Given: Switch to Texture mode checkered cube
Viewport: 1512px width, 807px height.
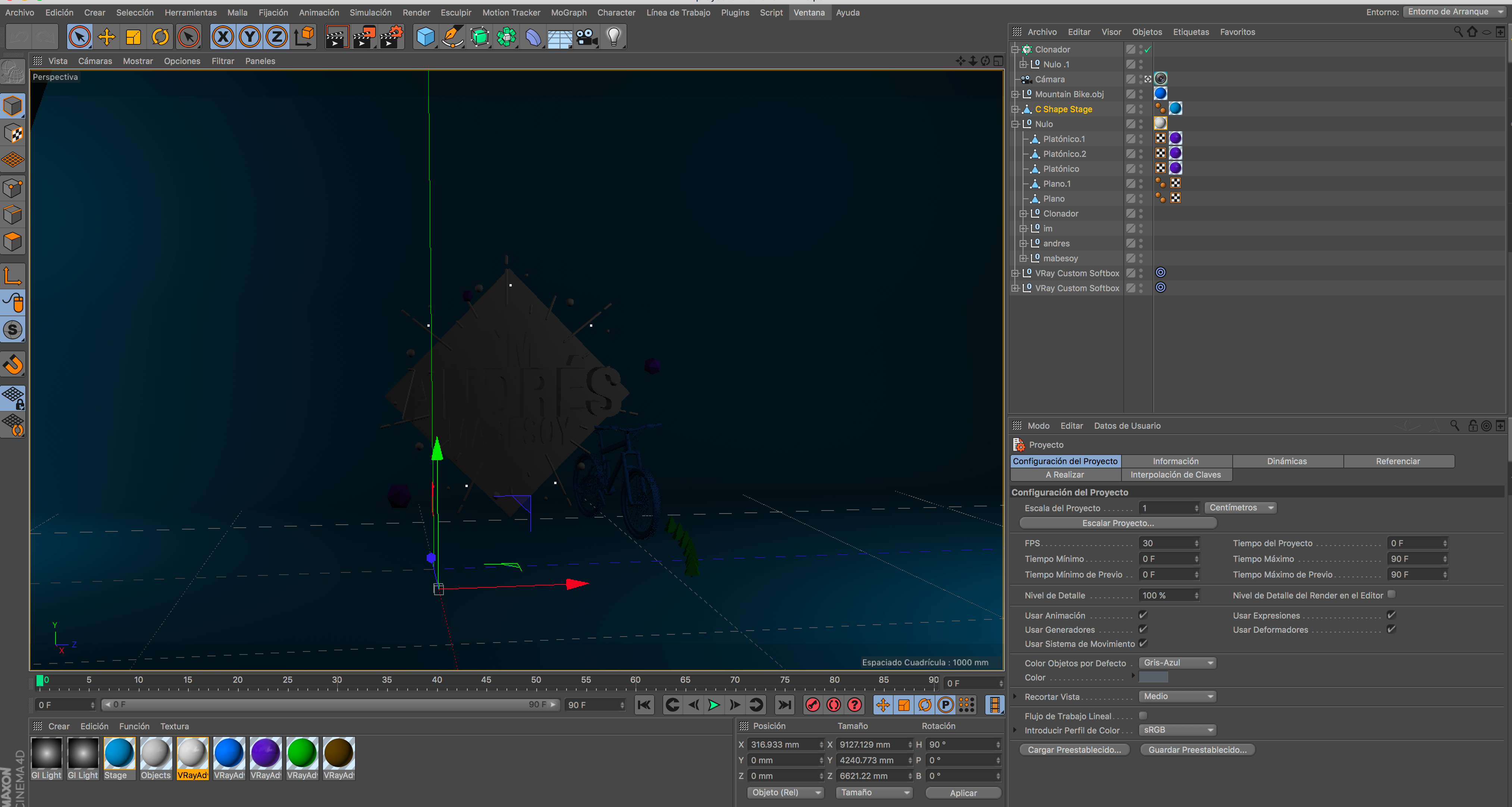Looking at the screenshot, I should point(13,134).
